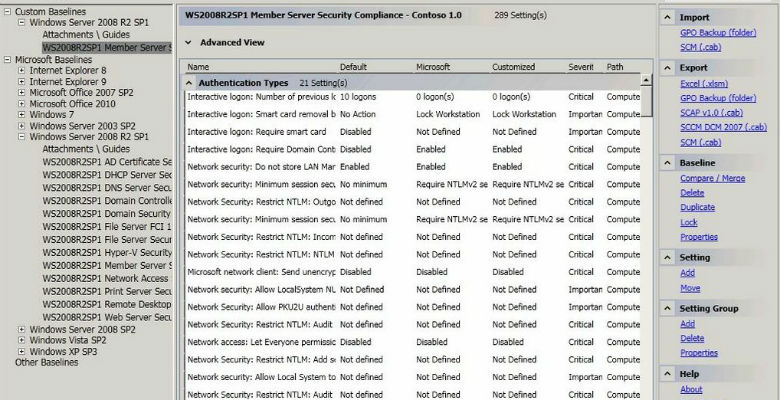
Task: Lock the selected baseline
Action: [x=689, y=222]
